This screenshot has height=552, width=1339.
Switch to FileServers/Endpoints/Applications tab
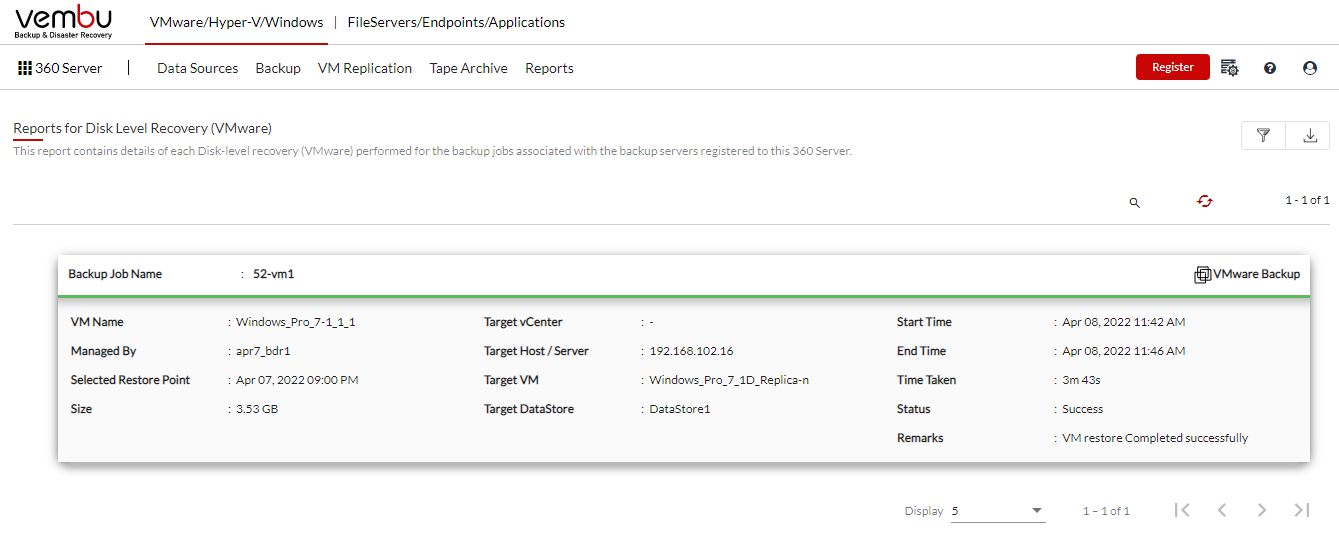pyautogui.click(x=456, y=22)
